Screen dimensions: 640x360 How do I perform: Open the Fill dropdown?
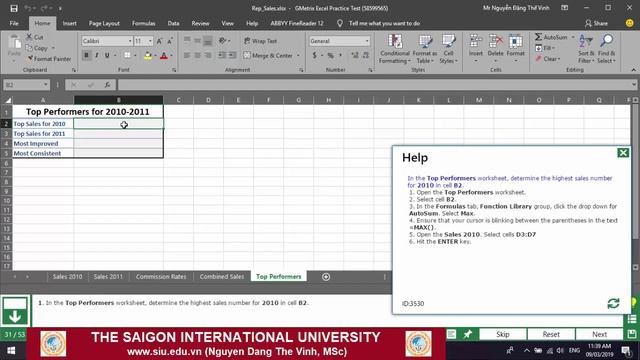[545, 48]
